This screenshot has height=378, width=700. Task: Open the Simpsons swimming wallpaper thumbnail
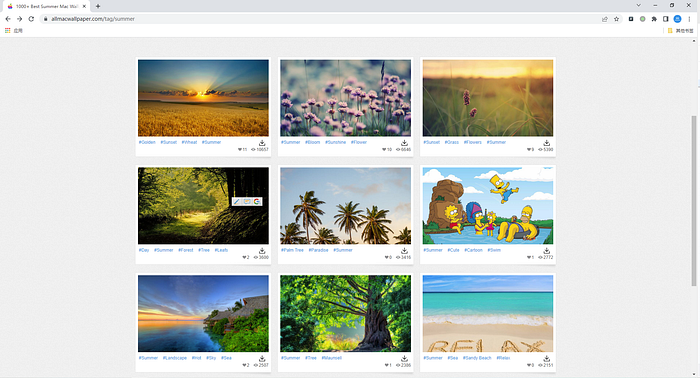pos(488,206)
